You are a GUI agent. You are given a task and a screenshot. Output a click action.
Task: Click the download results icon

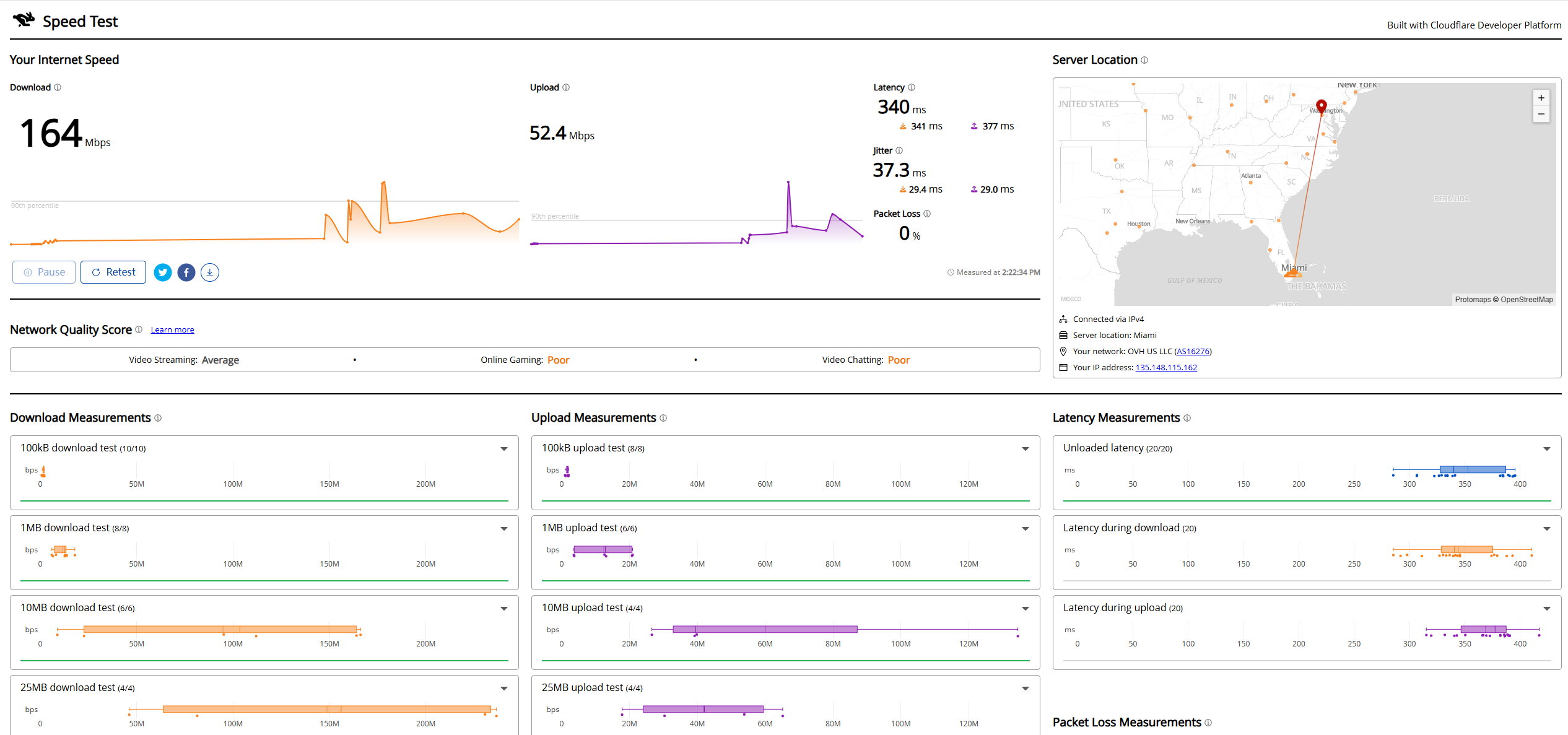tap(210, 272)
